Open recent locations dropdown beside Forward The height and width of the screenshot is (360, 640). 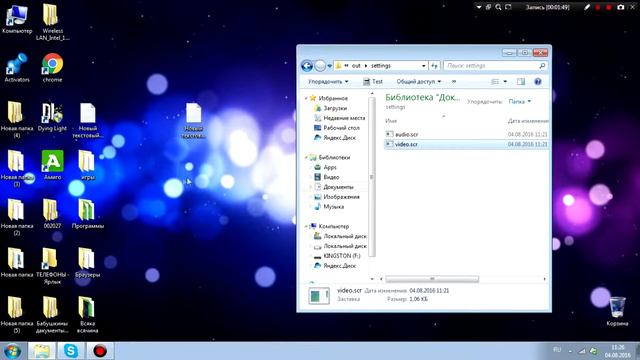click(329, 65)
